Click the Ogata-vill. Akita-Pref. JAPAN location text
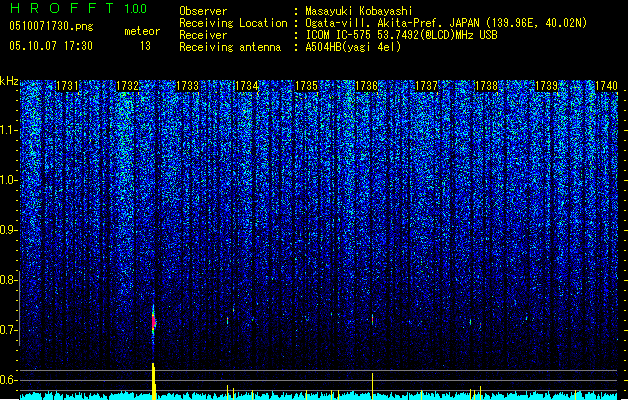Viewport: 629px width, 400px height. [446, 23]
